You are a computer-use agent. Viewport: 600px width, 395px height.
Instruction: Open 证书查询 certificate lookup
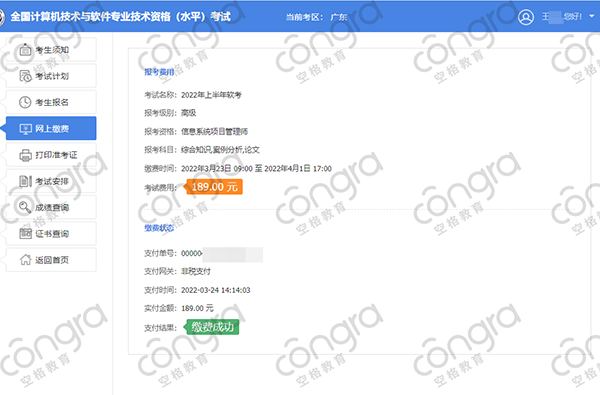point(51,233)
